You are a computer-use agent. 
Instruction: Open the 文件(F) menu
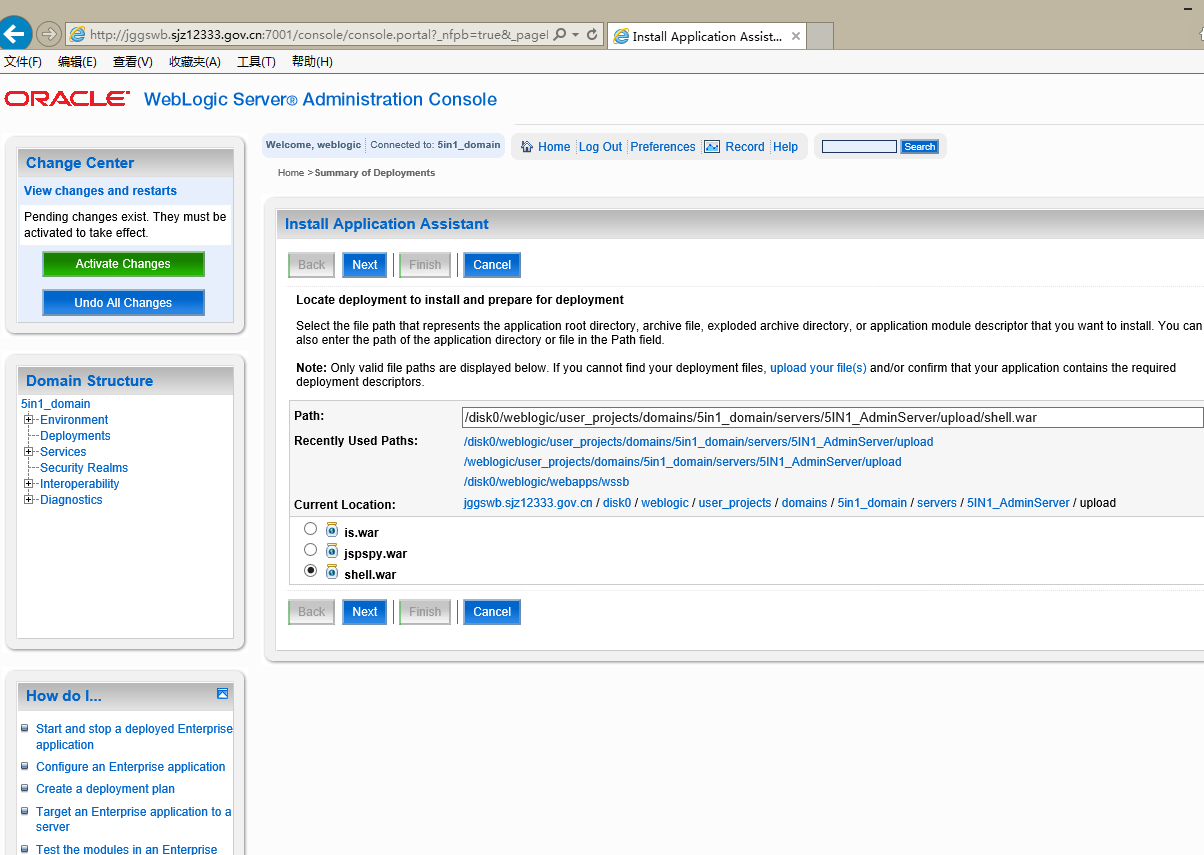[23, 62]
